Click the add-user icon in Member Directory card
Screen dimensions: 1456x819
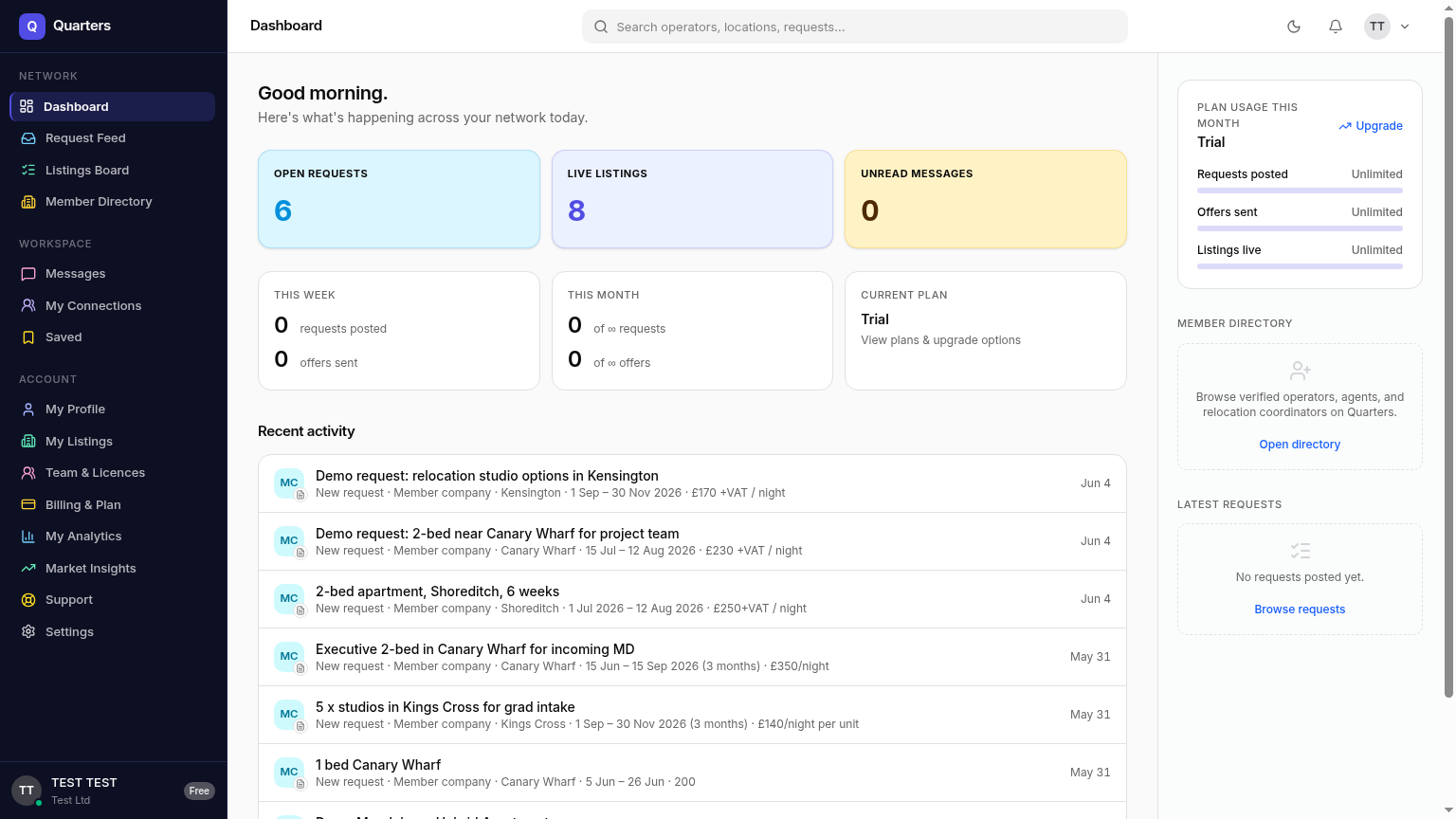[1301, 371]
